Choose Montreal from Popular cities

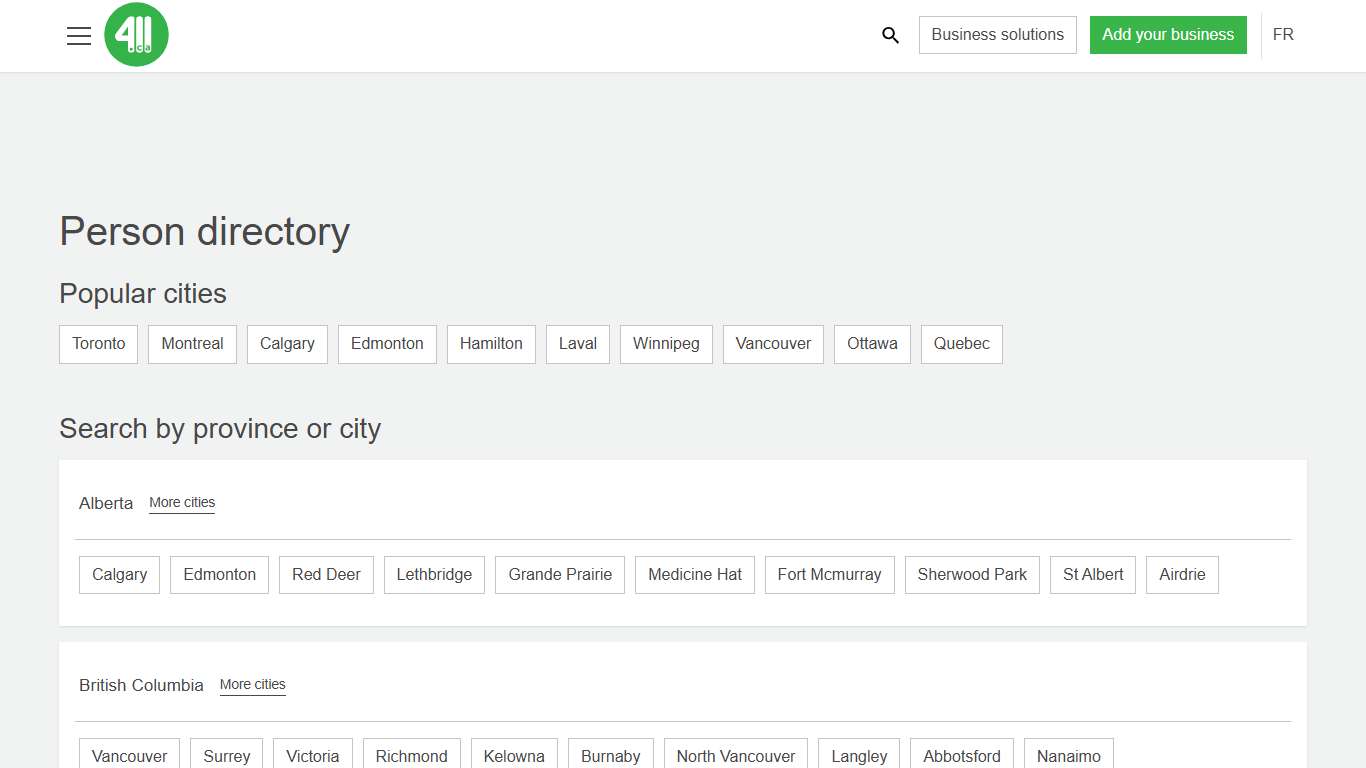[x=192, y=344]
